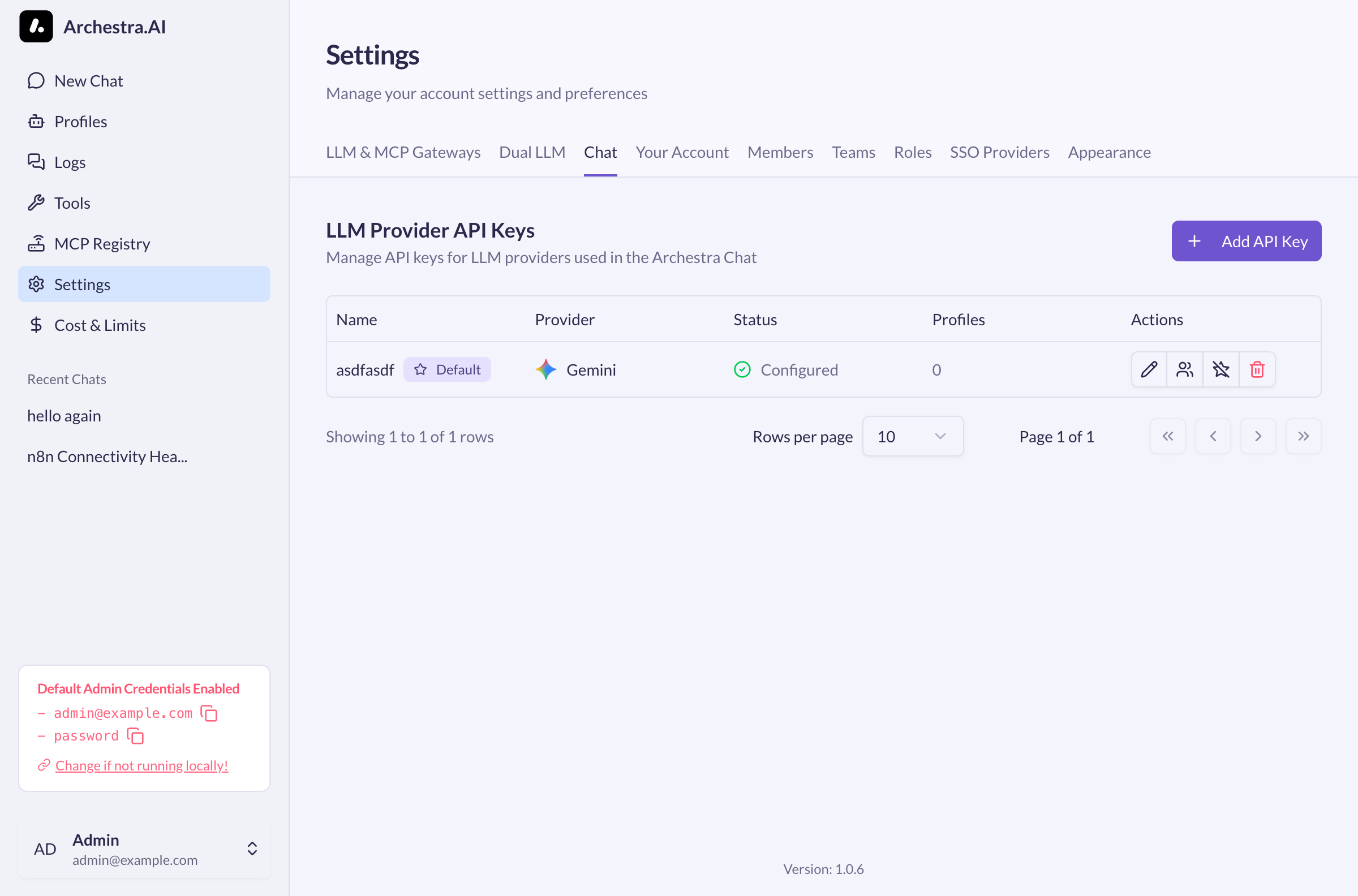The width and height of the screenshot is (1358, 896).
Task: Copy the default password credential
Action: 135,736
